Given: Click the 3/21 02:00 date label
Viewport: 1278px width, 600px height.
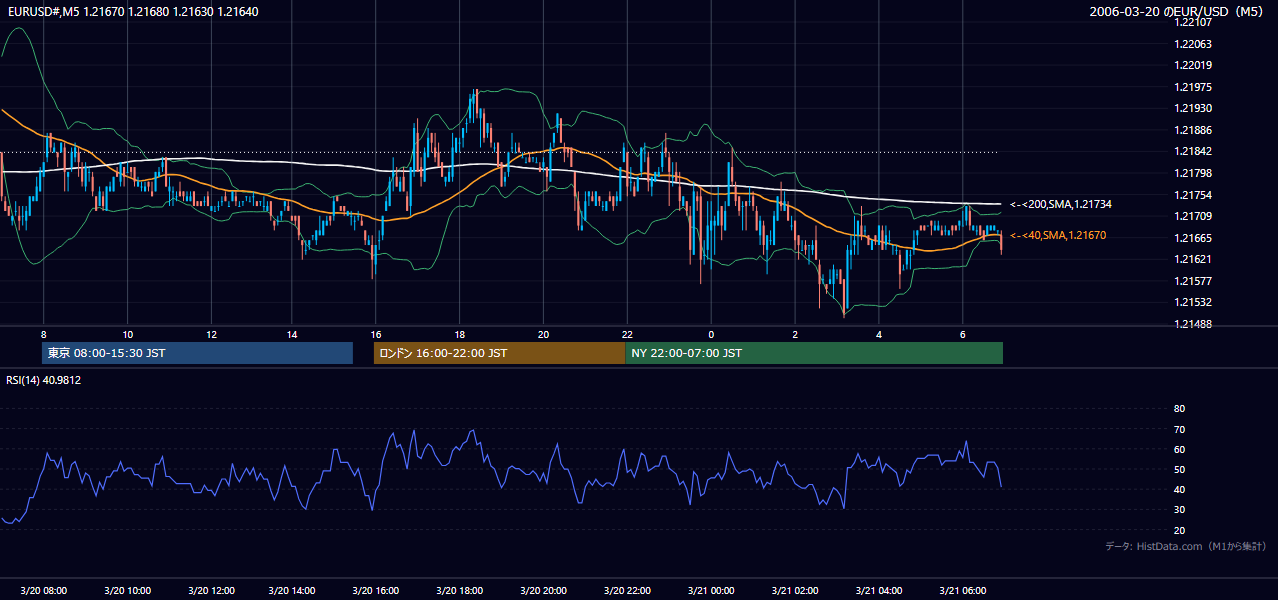Looking at the screenshot, I should click(794, 590).
